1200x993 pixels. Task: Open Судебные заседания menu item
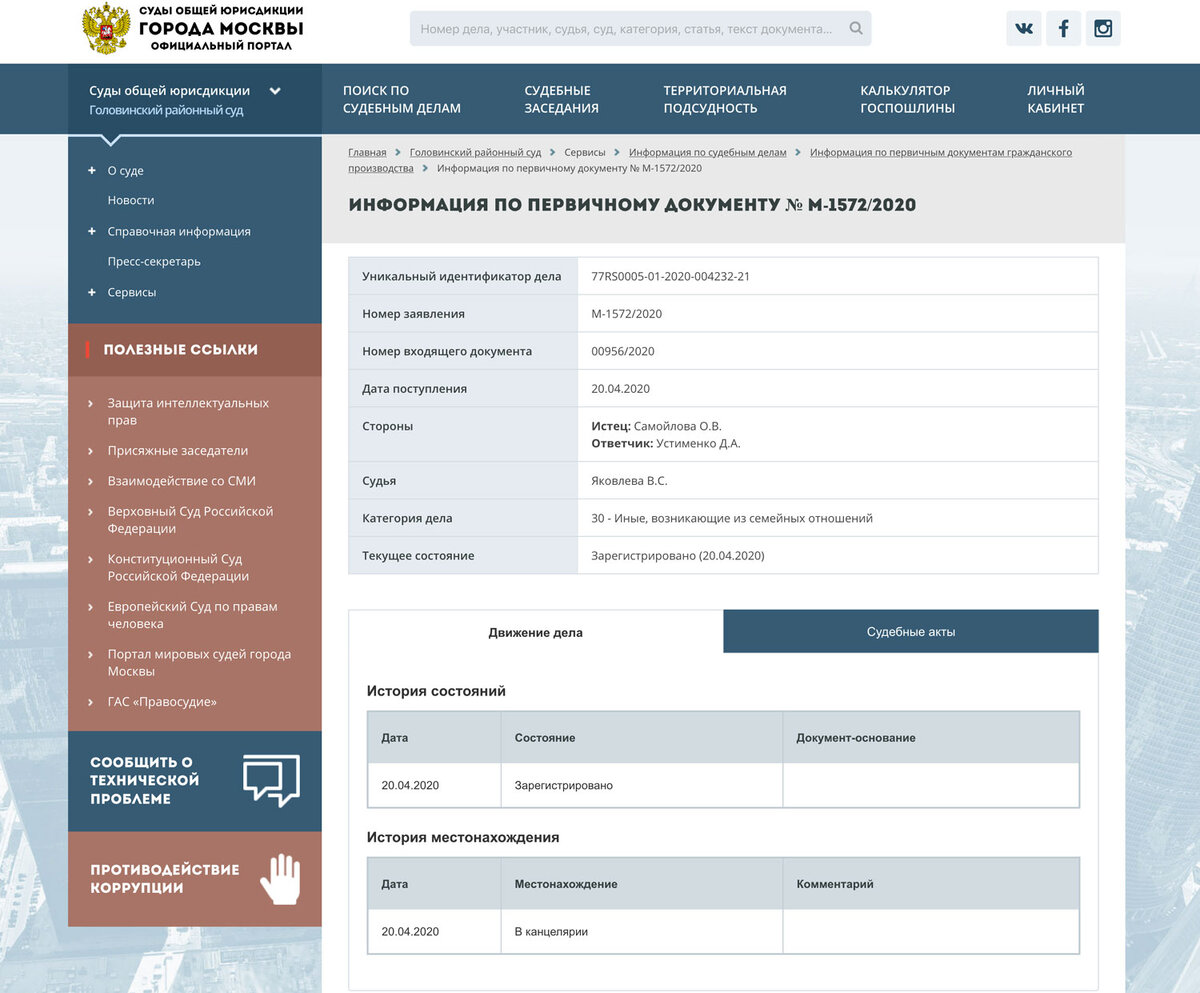pos(562,99)
